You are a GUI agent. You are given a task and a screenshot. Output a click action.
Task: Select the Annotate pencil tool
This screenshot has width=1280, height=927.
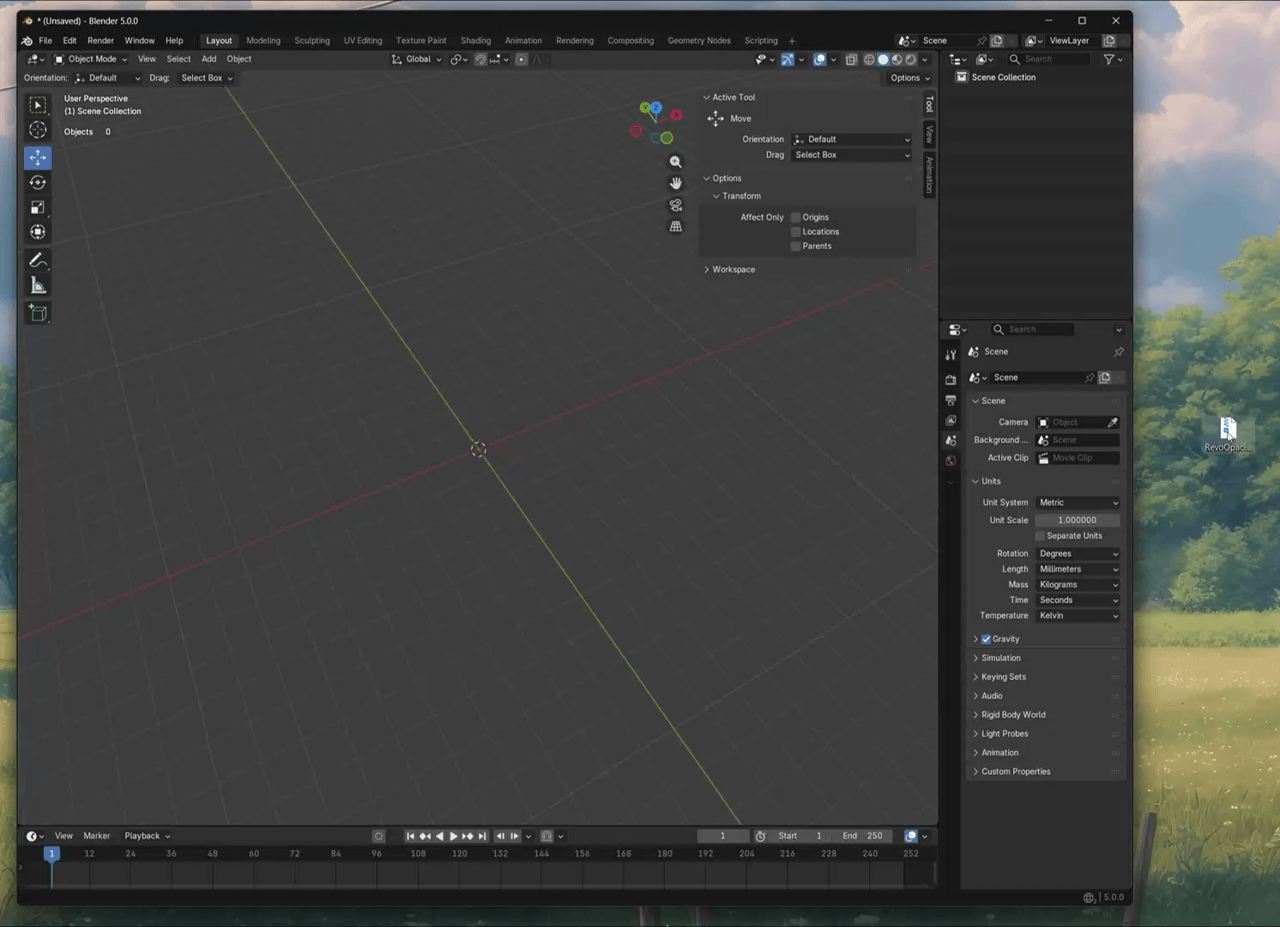coord(38,260)
